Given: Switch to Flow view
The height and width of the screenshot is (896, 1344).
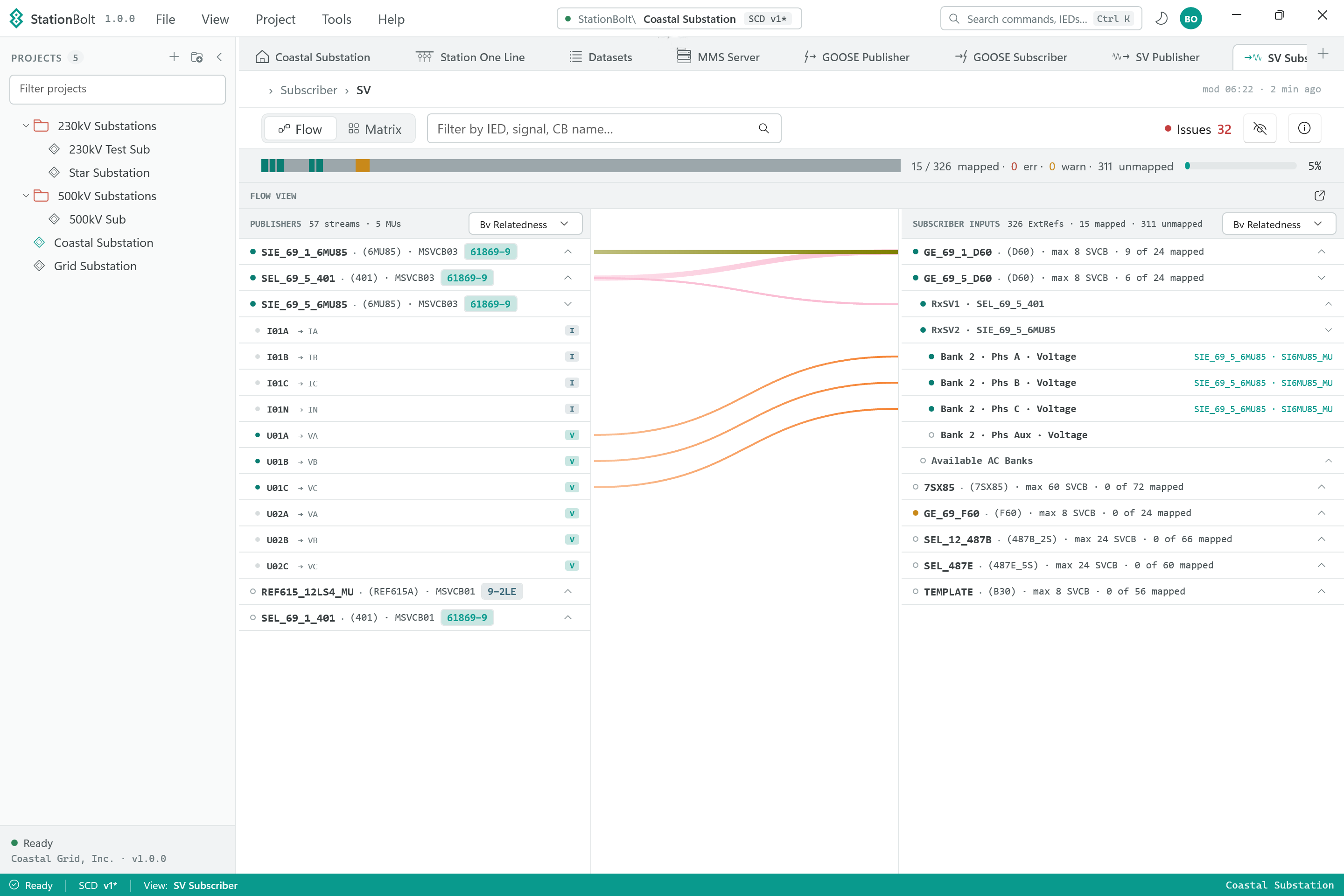Looking at the screenshot, I should (x=300, y=129).
